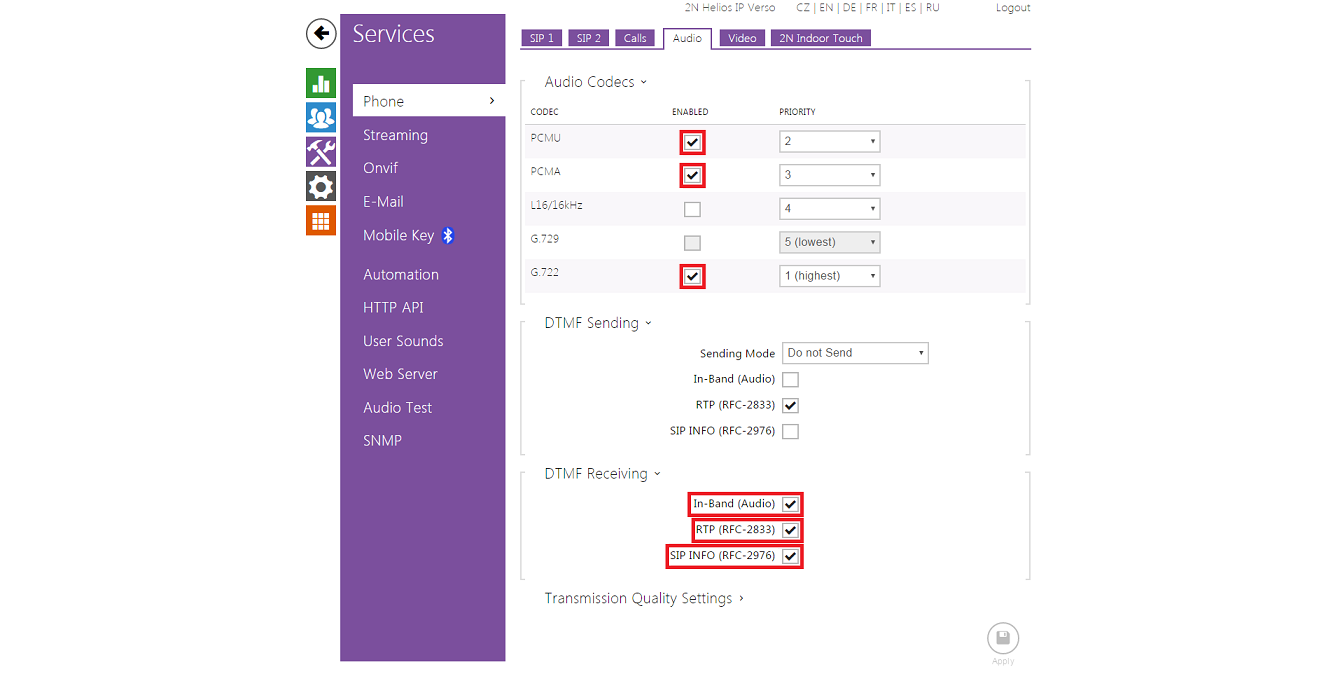Image resolution: width=1333 pixels, height=674 pixels.
Task: Open the orange grid icon
Action: [x=321, y=221]
